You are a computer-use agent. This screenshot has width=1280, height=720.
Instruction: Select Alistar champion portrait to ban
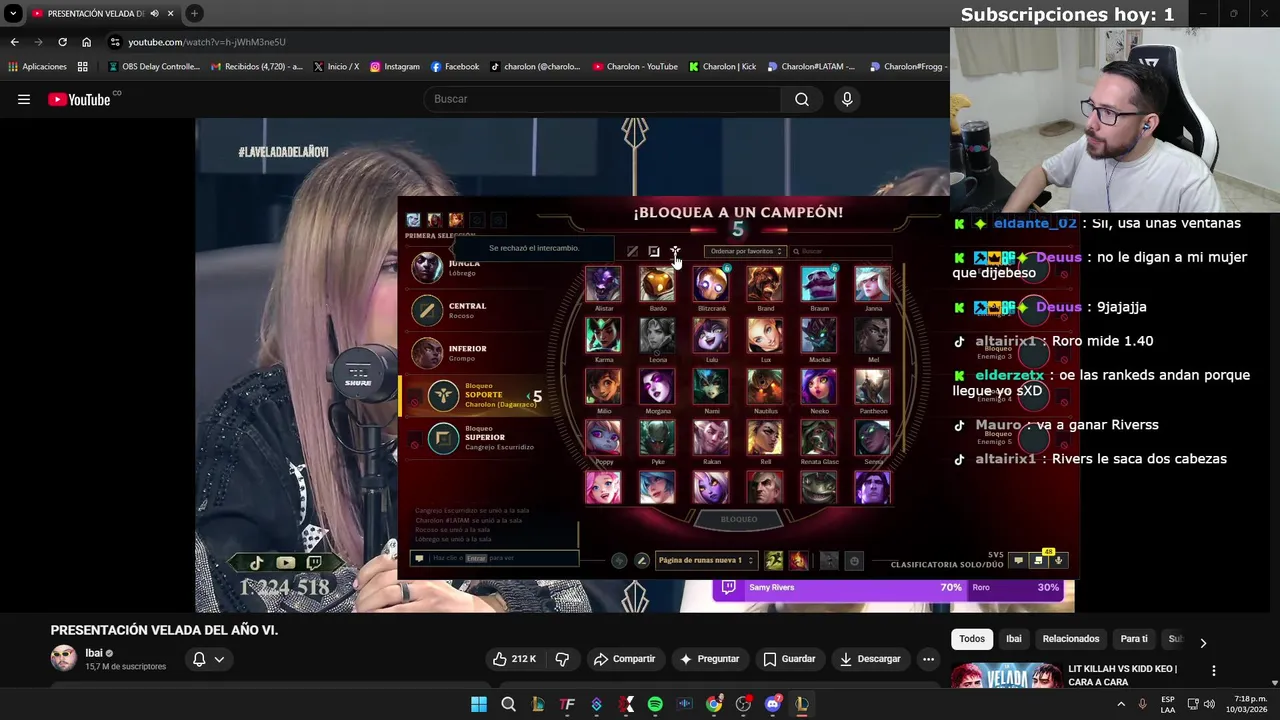point(603,285)
